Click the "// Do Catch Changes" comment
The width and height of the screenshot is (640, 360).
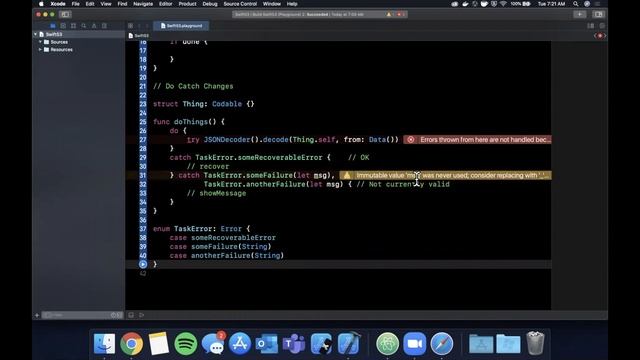[x=193, y=86]
